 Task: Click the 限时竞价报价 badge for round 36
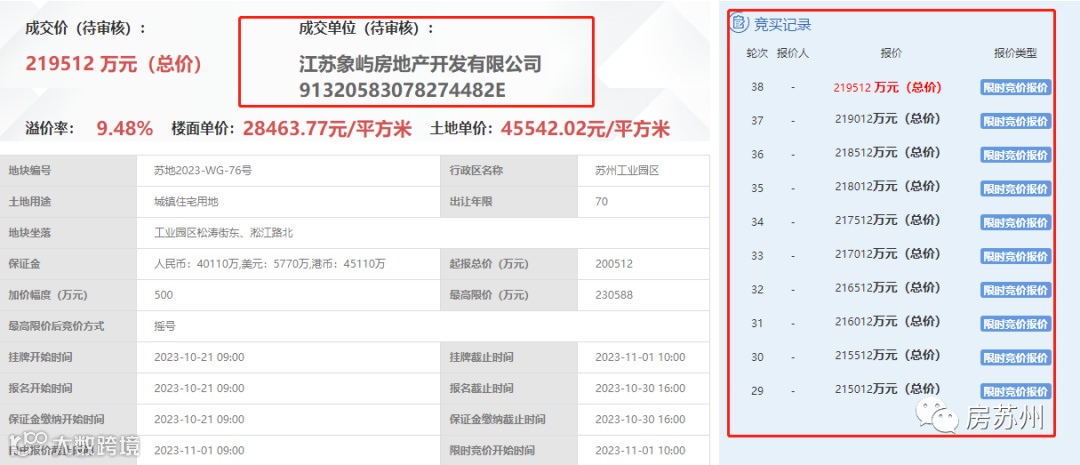click(1016, 155)
